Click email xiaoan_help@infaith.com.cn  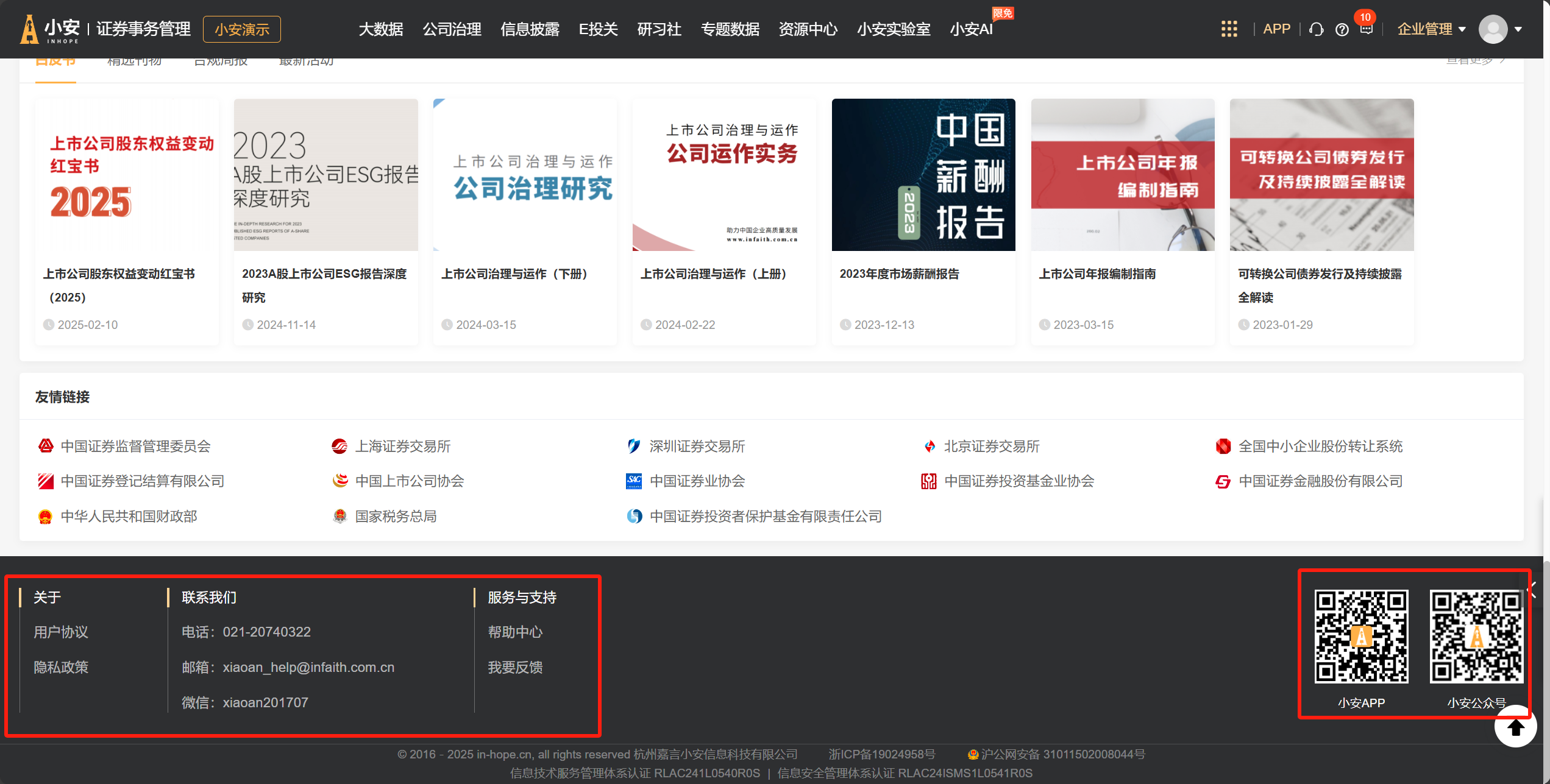[x=308, y=668]
